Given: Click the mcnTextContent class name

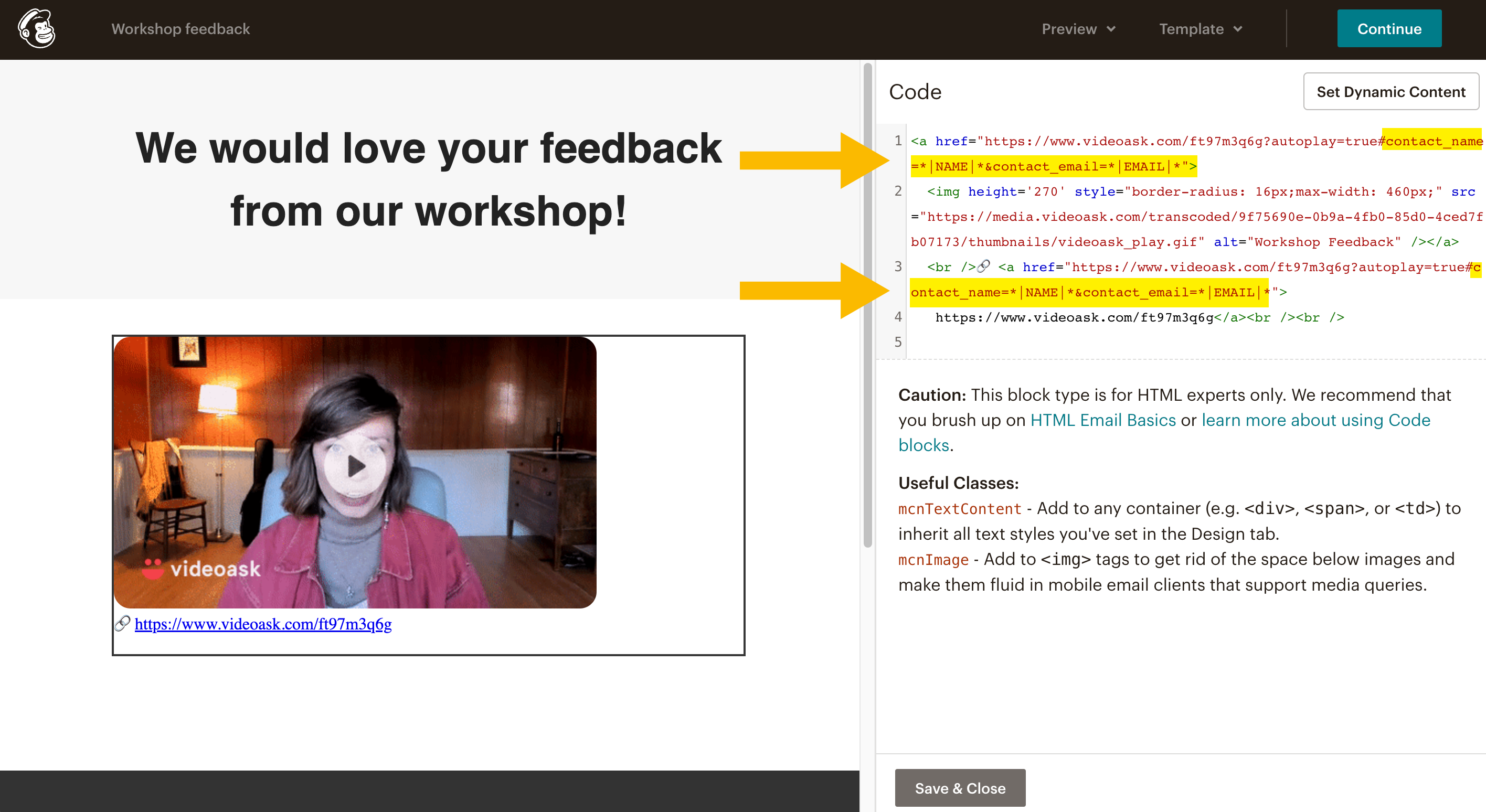Looking at the screenshot, I should coord(960,509).
